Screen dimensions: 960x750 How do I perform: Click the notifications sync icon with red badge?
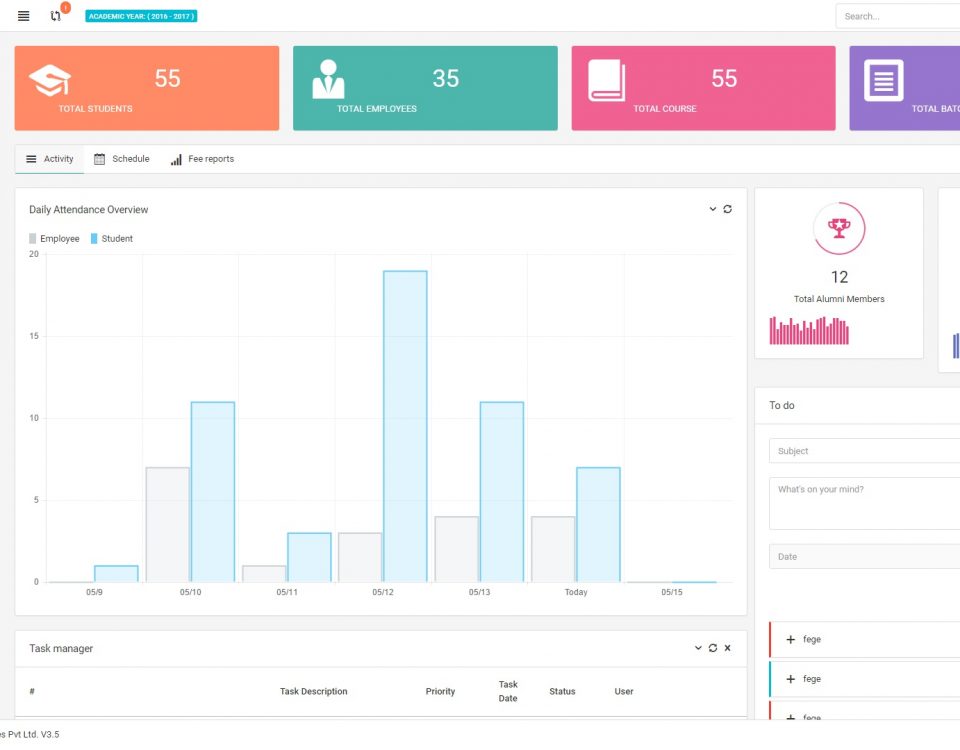pos(55,16)
